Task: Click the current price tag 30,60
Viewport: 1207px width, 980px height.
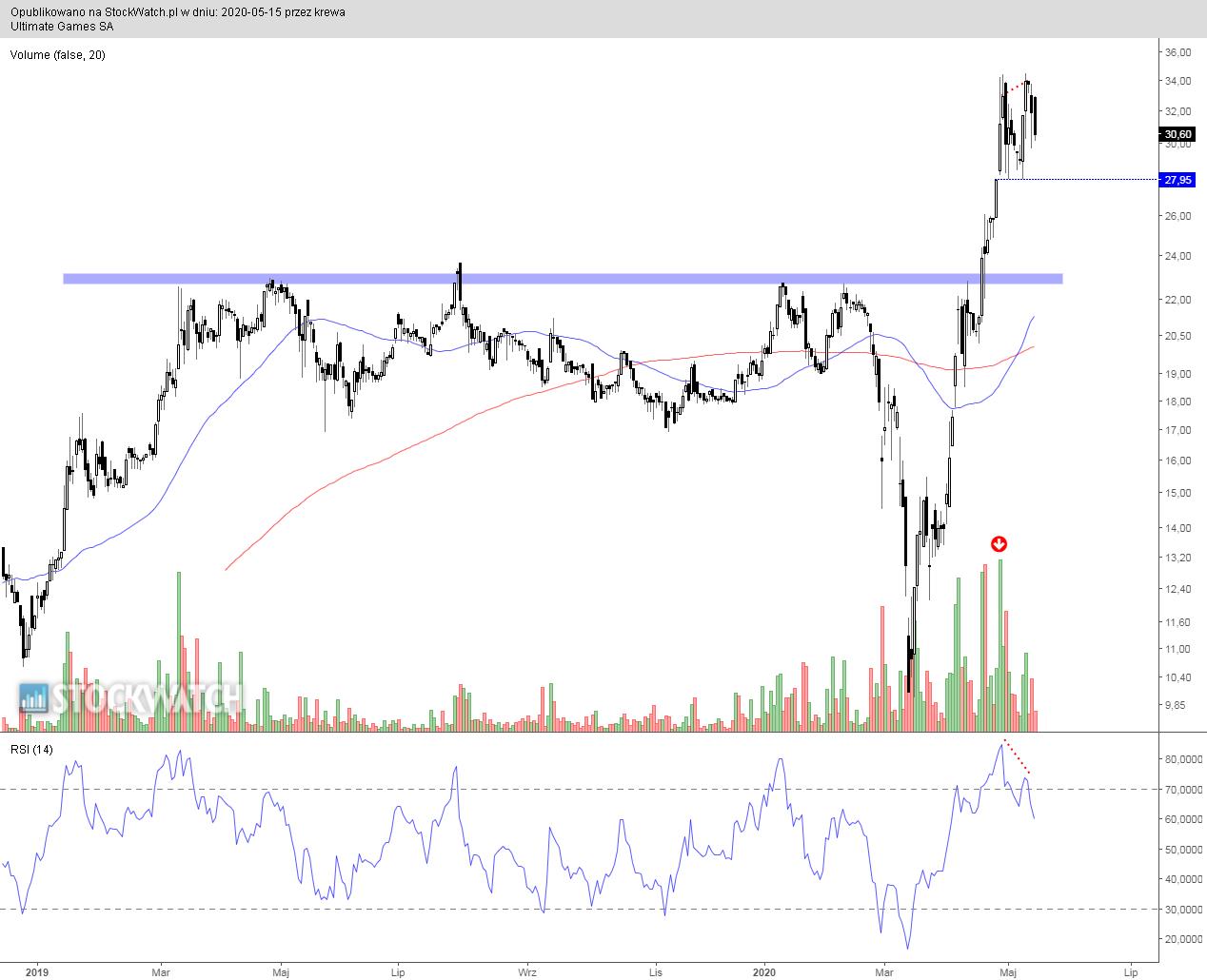Action: [x=1178, y=135]
